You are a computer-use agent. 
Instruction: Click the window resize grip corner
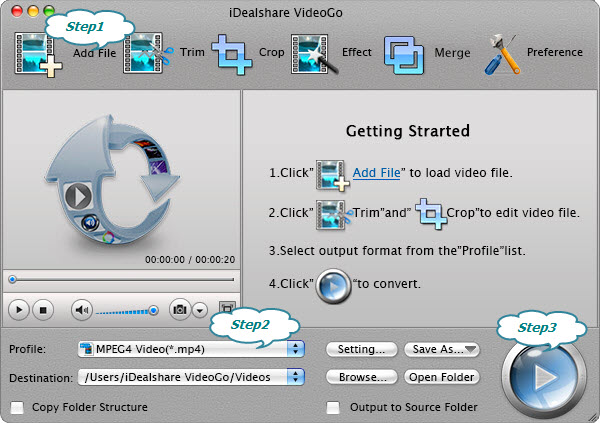coord(593,416)
